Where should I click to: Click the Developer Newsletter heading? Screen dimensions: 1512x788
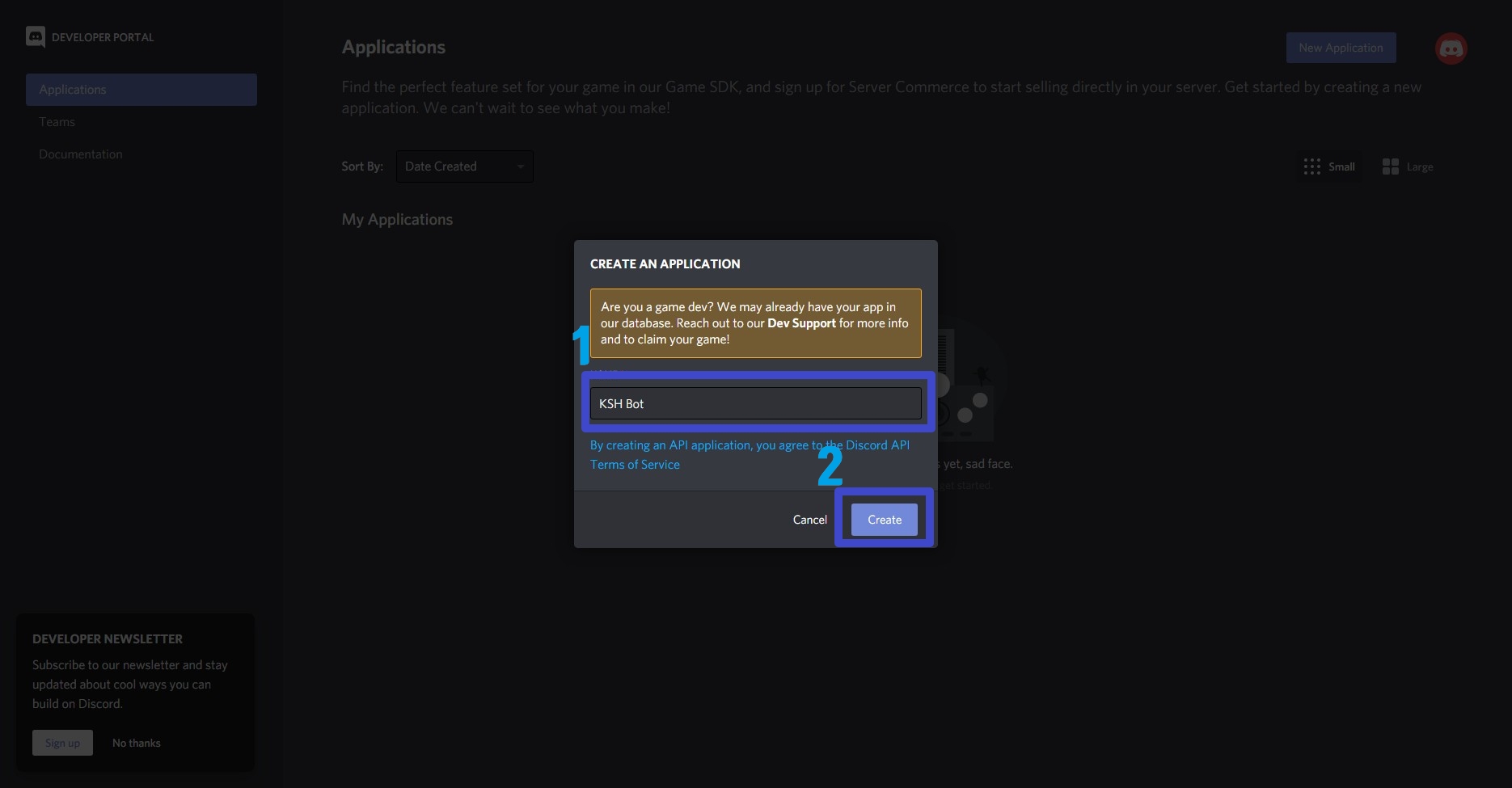[x=108, y=638]
